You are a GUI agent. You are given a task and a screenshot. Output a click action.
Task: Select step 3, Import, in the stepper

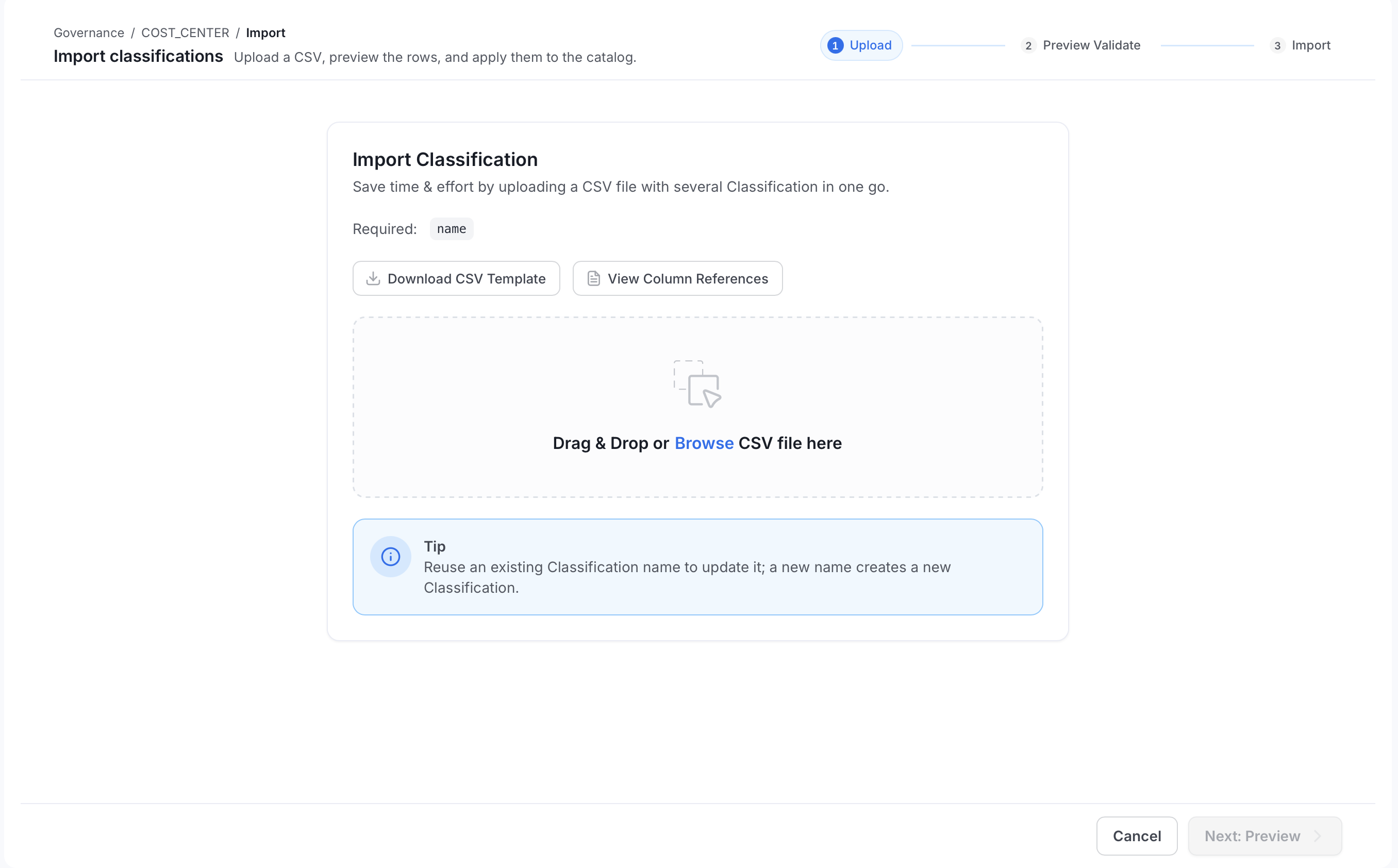tap(1300, 45)
